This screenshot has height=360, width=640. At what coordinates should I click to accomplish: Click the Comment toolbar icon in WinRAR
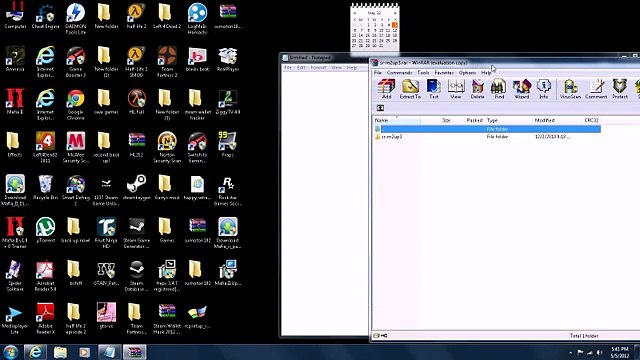coord(596,89)
